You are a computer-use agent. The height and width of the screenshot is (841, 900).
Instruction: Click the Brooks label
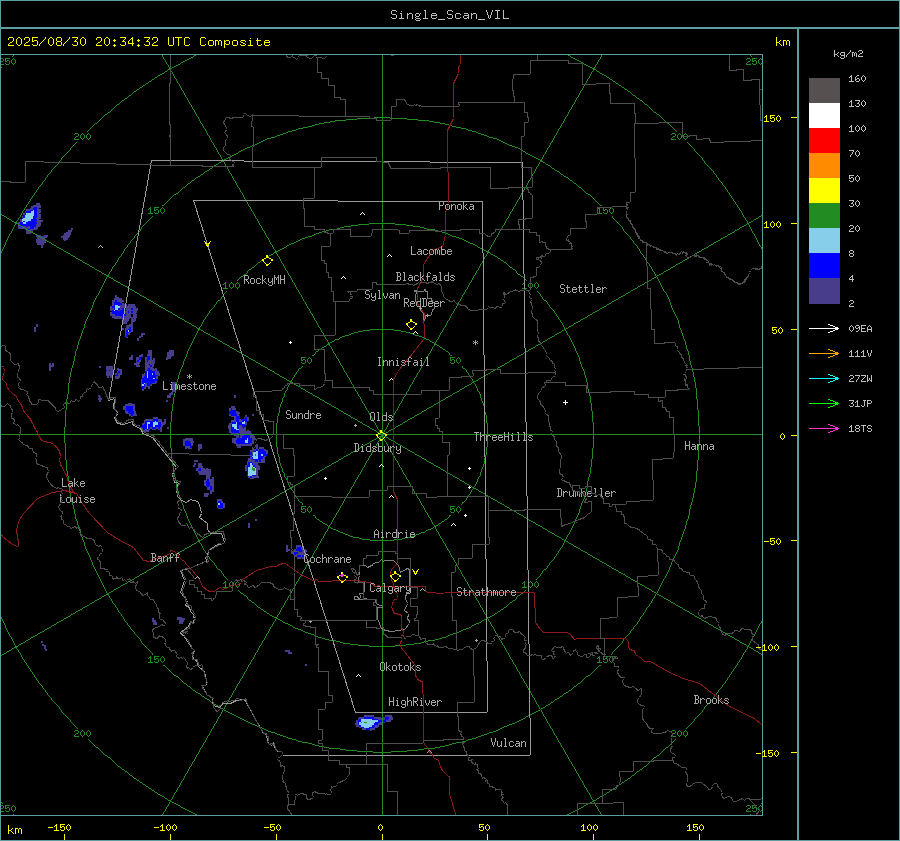[711, 700]
